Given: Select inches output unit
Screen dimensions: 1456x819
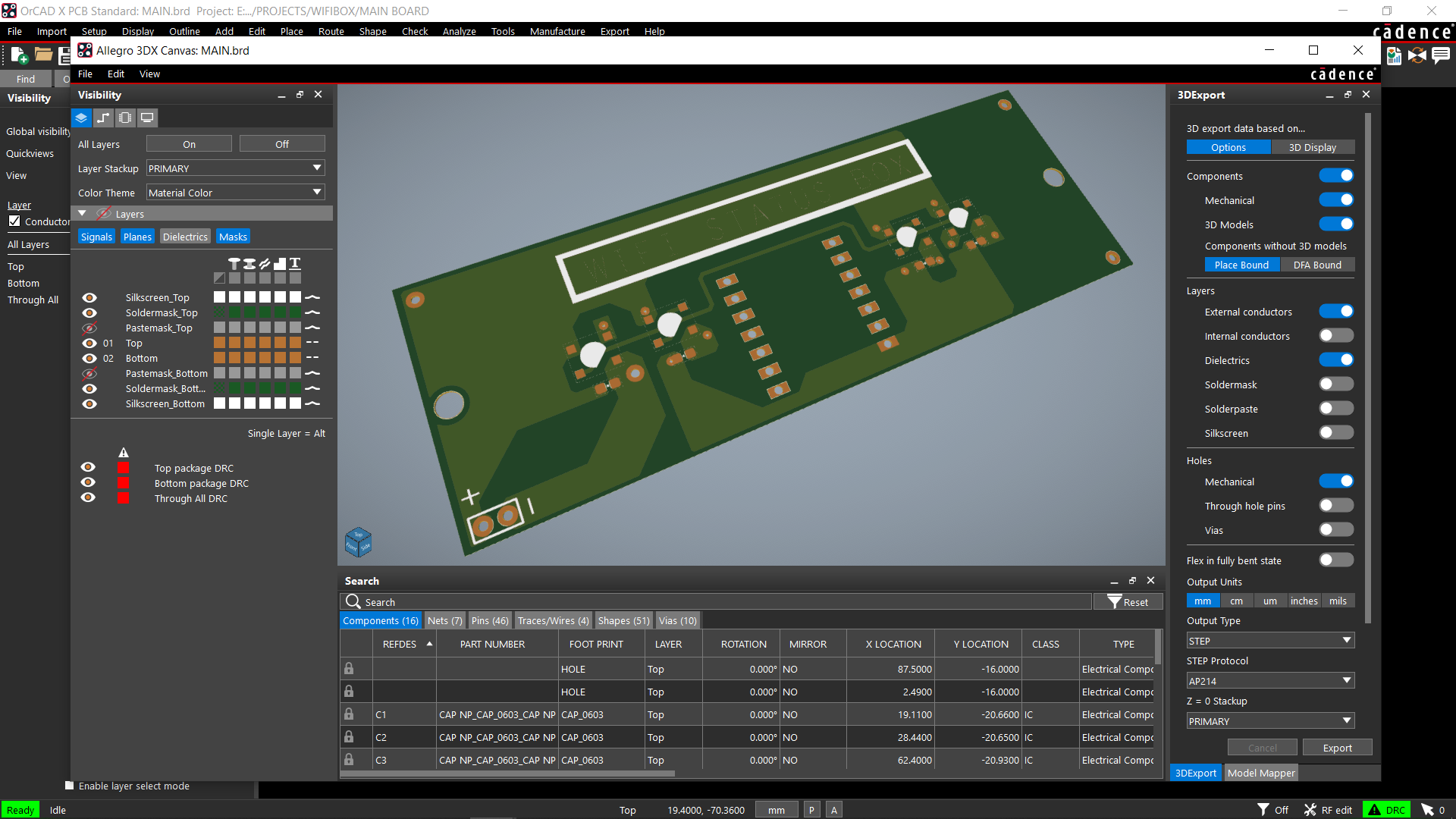Looking at the screenshot, I should tap(1304, 601).
